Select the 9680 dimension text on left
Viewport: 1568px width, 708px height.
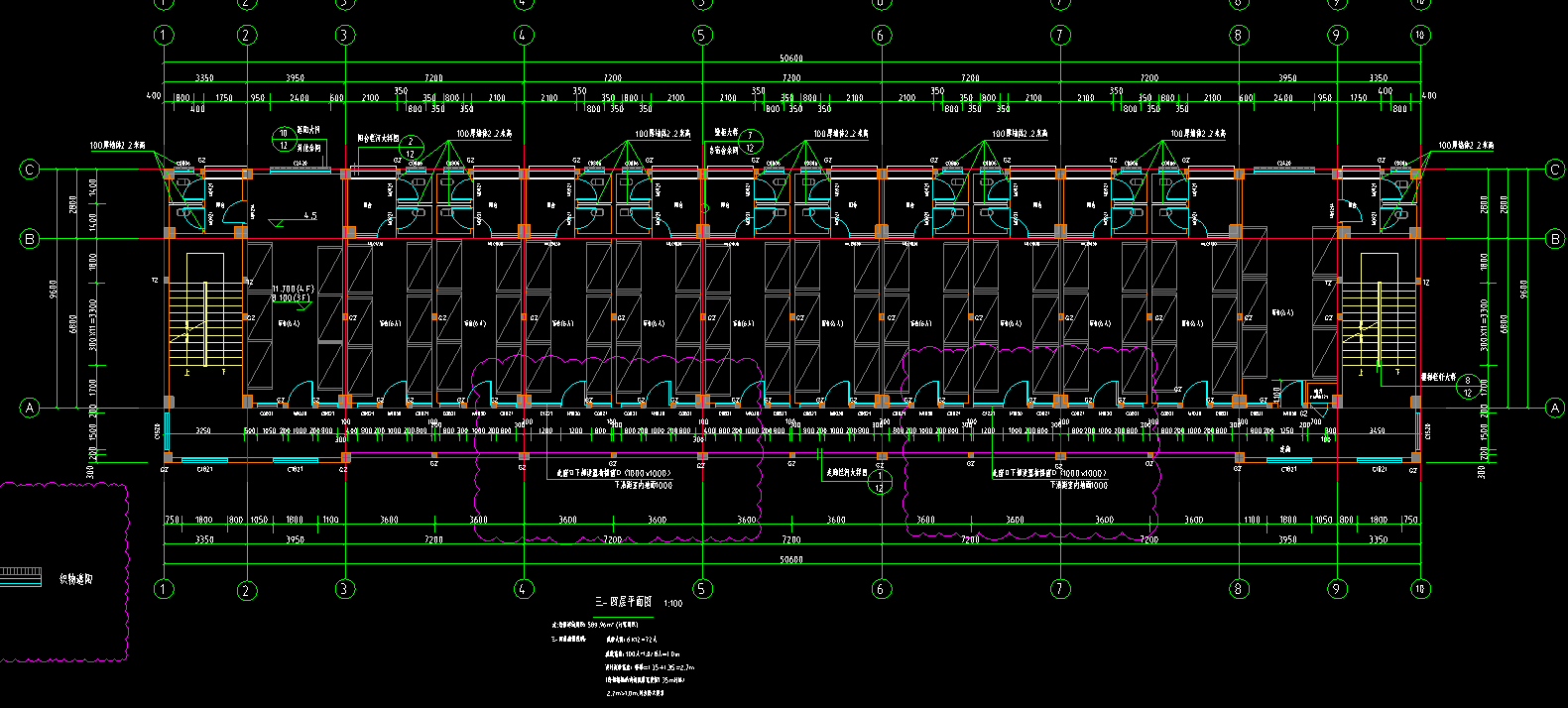(55, 289)
